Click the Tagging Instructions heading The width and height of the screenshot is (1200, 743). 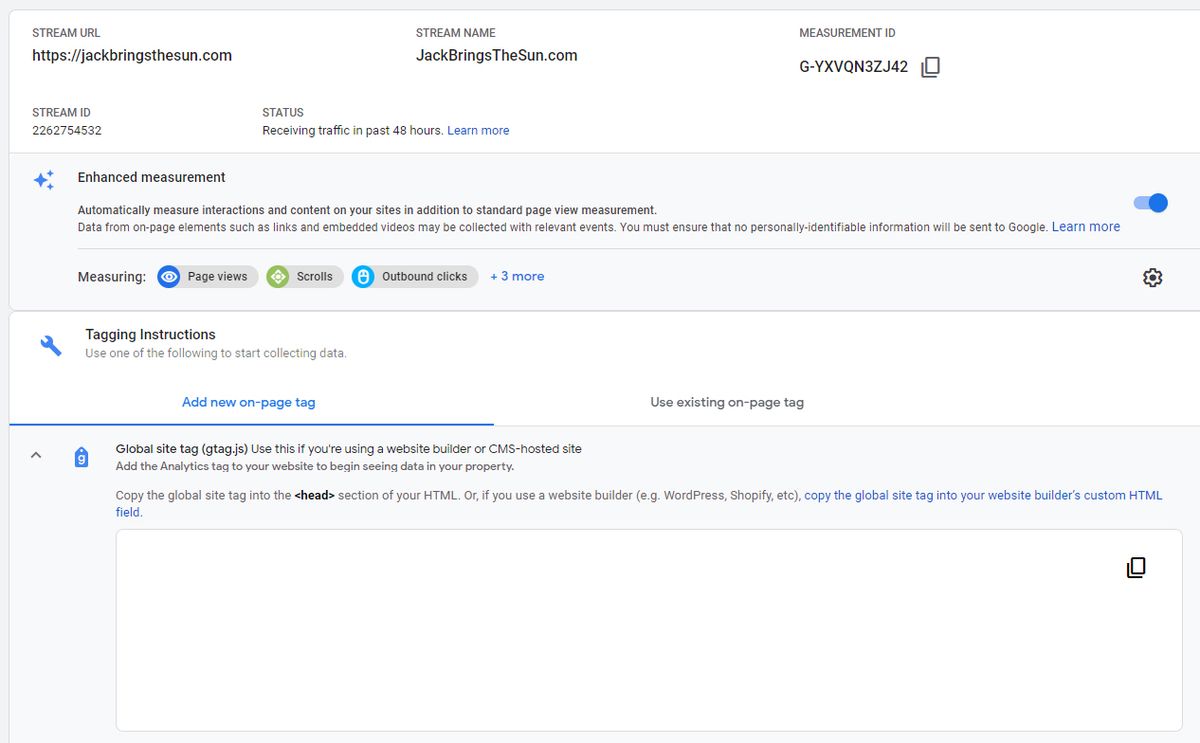151,335
